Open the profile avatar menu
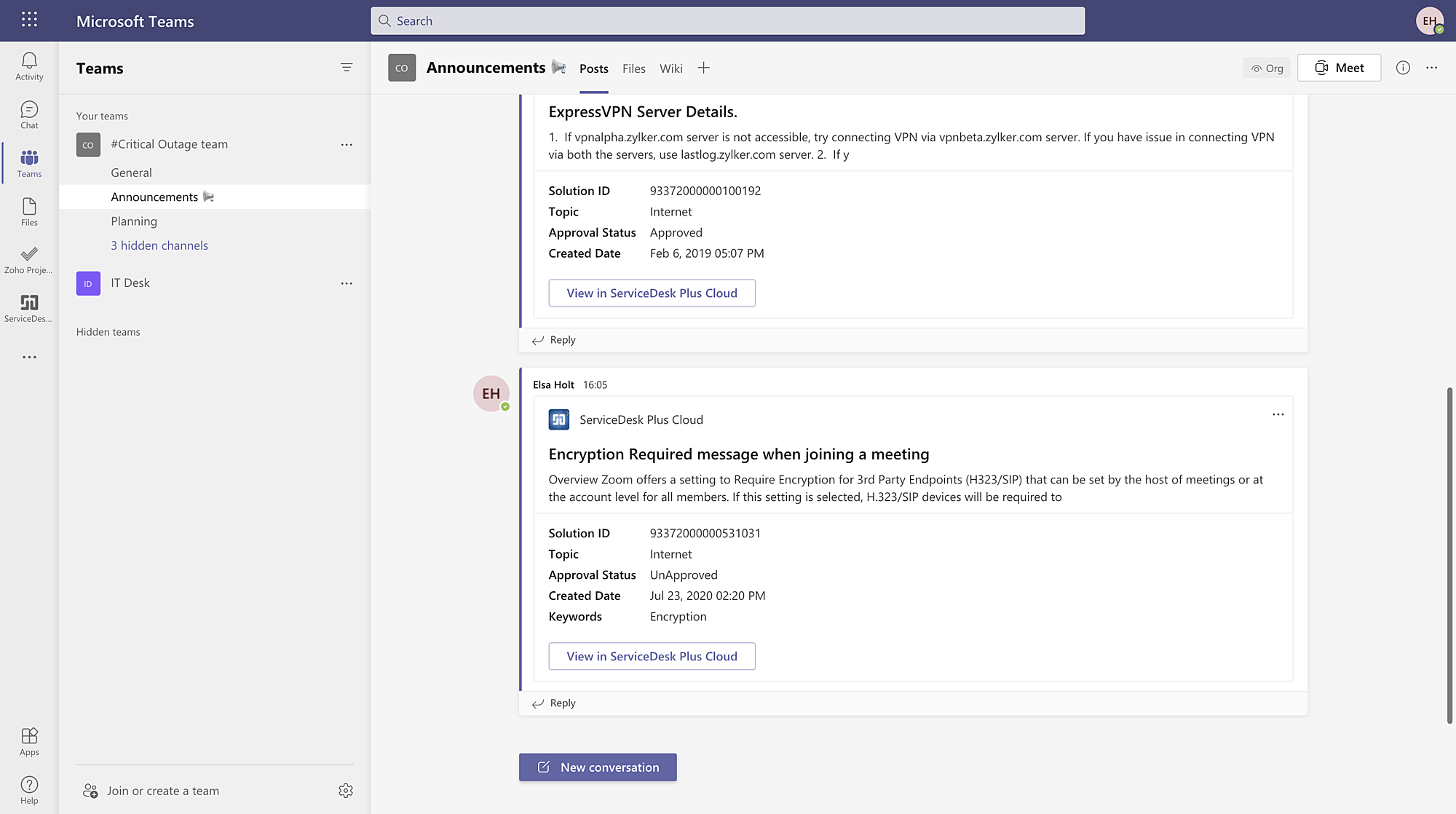The height and width of the screenshot is (814, 1456). pos(1430,20)
